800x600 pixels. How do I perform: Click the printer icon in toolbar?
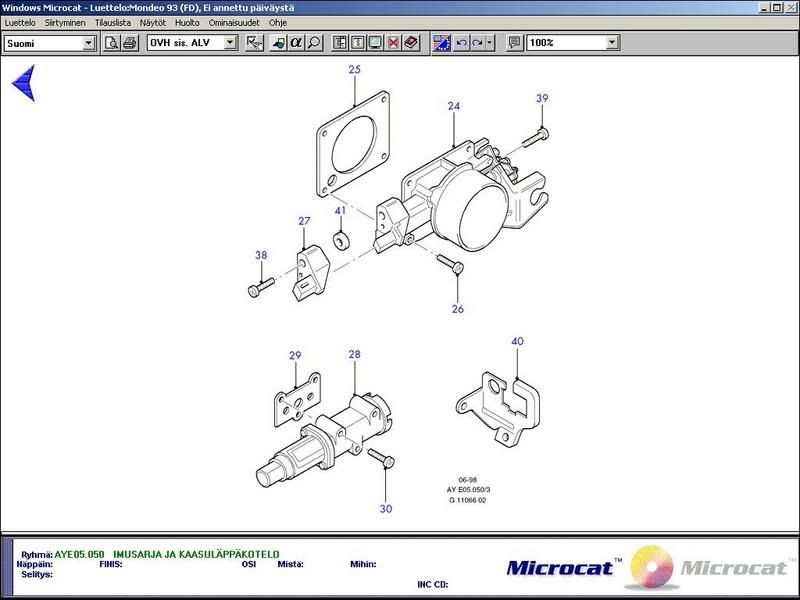click(130, 43)
